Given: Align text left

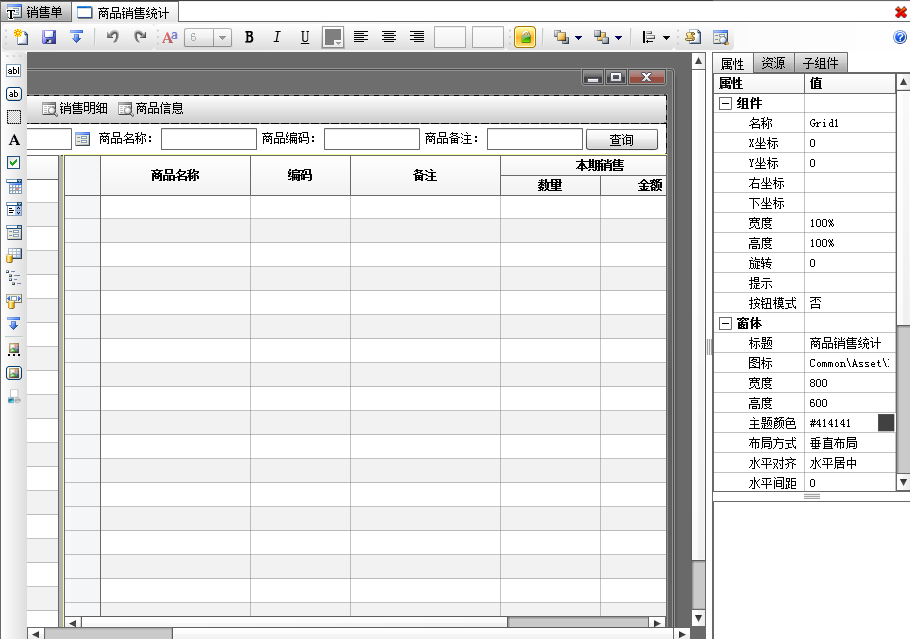Looking at the screenshot, I should [361, 37].
